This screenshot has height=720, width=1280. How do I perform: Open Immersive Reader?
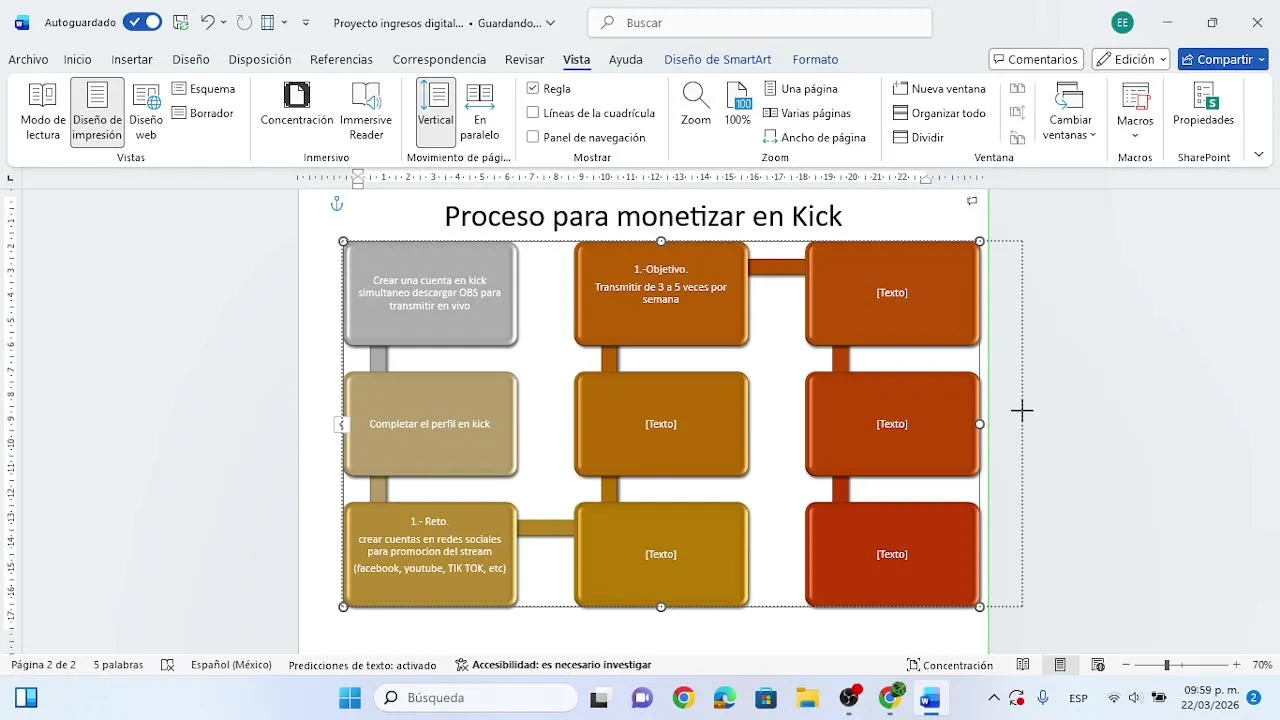pyautogui.click(x=366, y=112)
